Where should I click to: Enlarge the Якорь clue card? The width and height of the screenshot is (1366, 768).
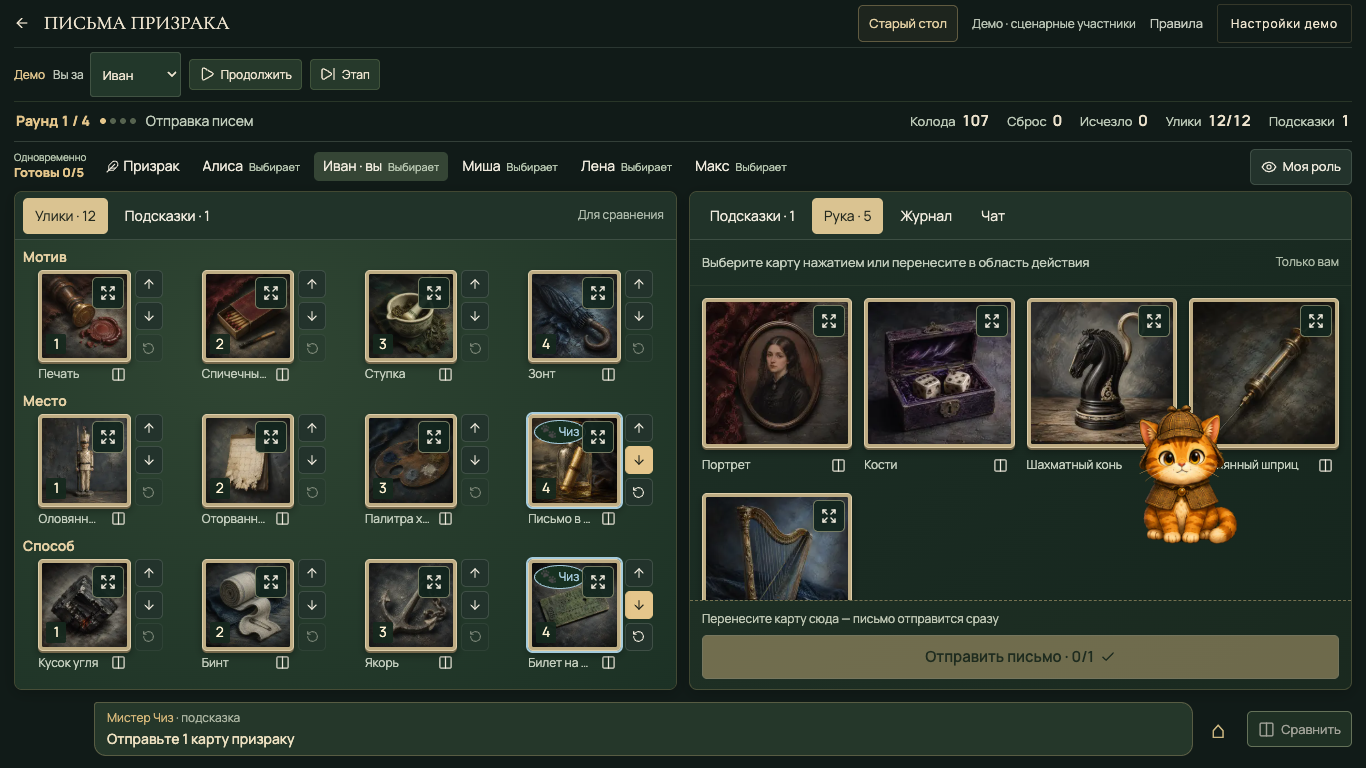(434, 582)
